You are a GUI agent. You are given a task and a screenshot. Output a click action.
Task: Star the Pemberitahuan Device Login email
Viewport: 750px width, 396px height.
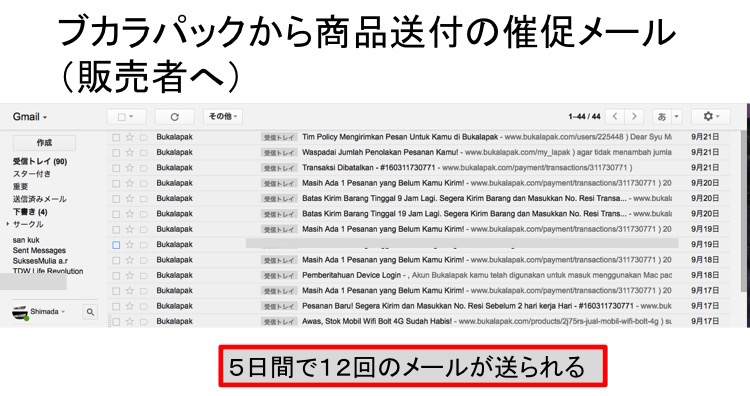coord(130,275)
